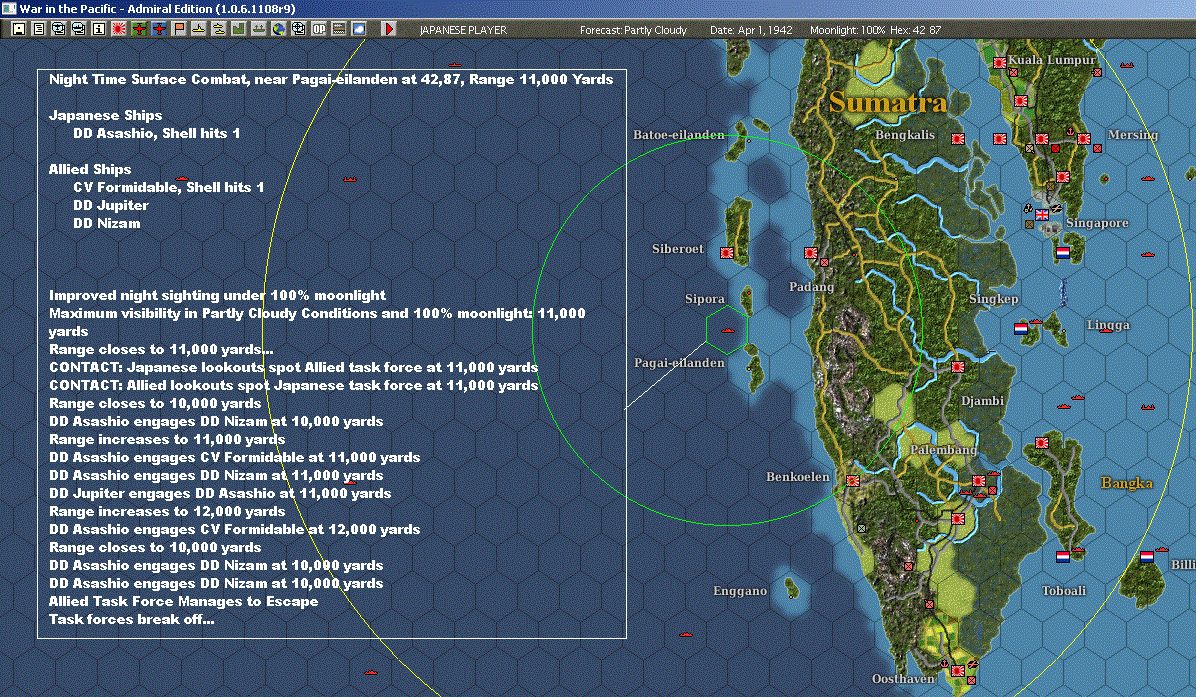Screen dimensions: 1196x697
Task: Click the crosshair target toolbar icon
Action: pos(299,29)
